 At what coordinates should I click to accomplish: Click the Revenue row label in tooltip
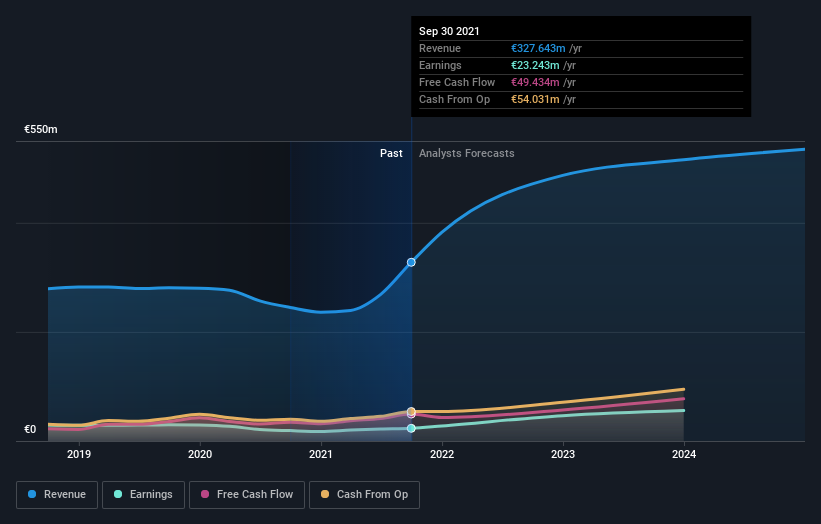click(440, 48)
